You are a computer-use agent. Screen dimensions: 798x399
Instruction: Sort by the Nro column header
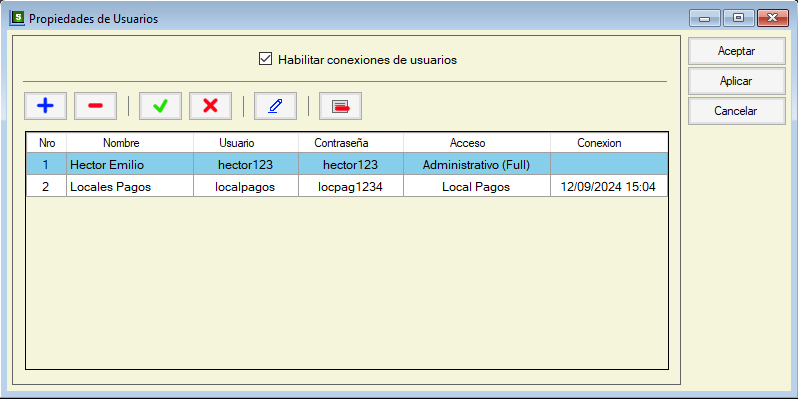46,143
